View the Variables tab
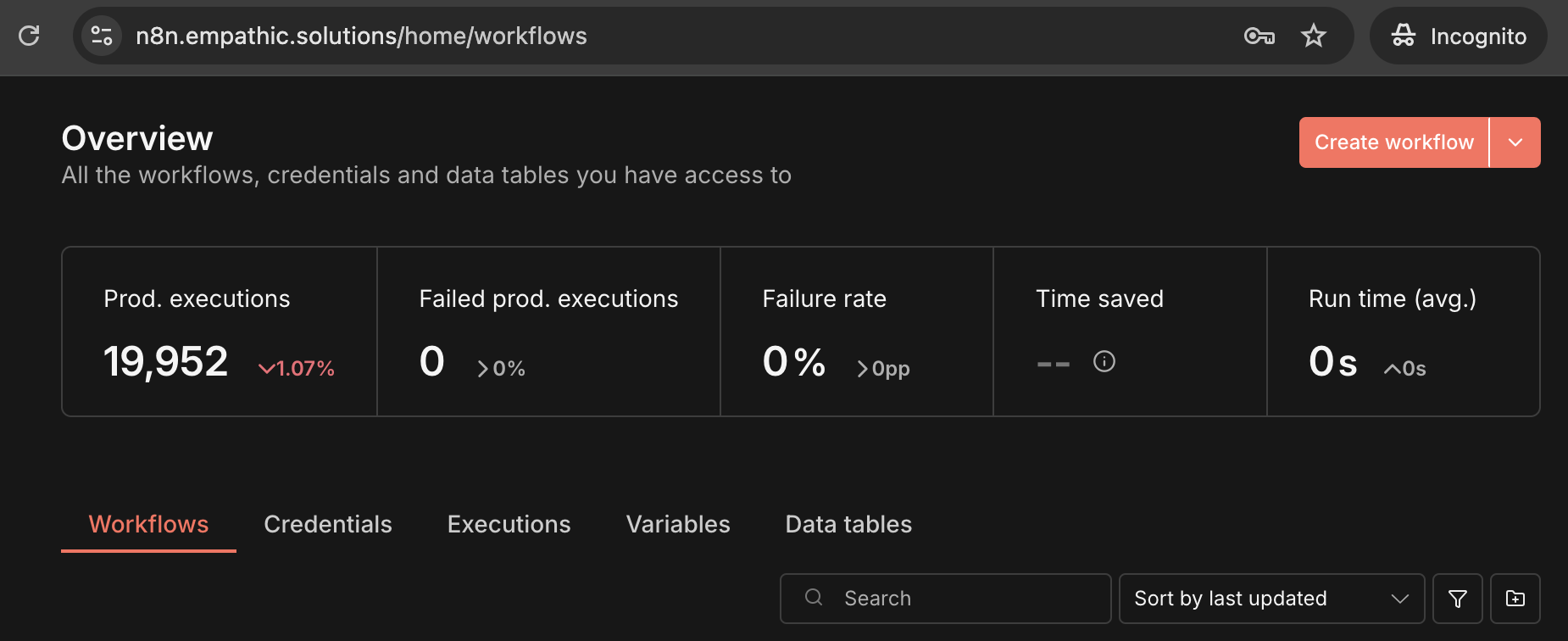Viewport: 1568px width, 641px height. (677, 524)
